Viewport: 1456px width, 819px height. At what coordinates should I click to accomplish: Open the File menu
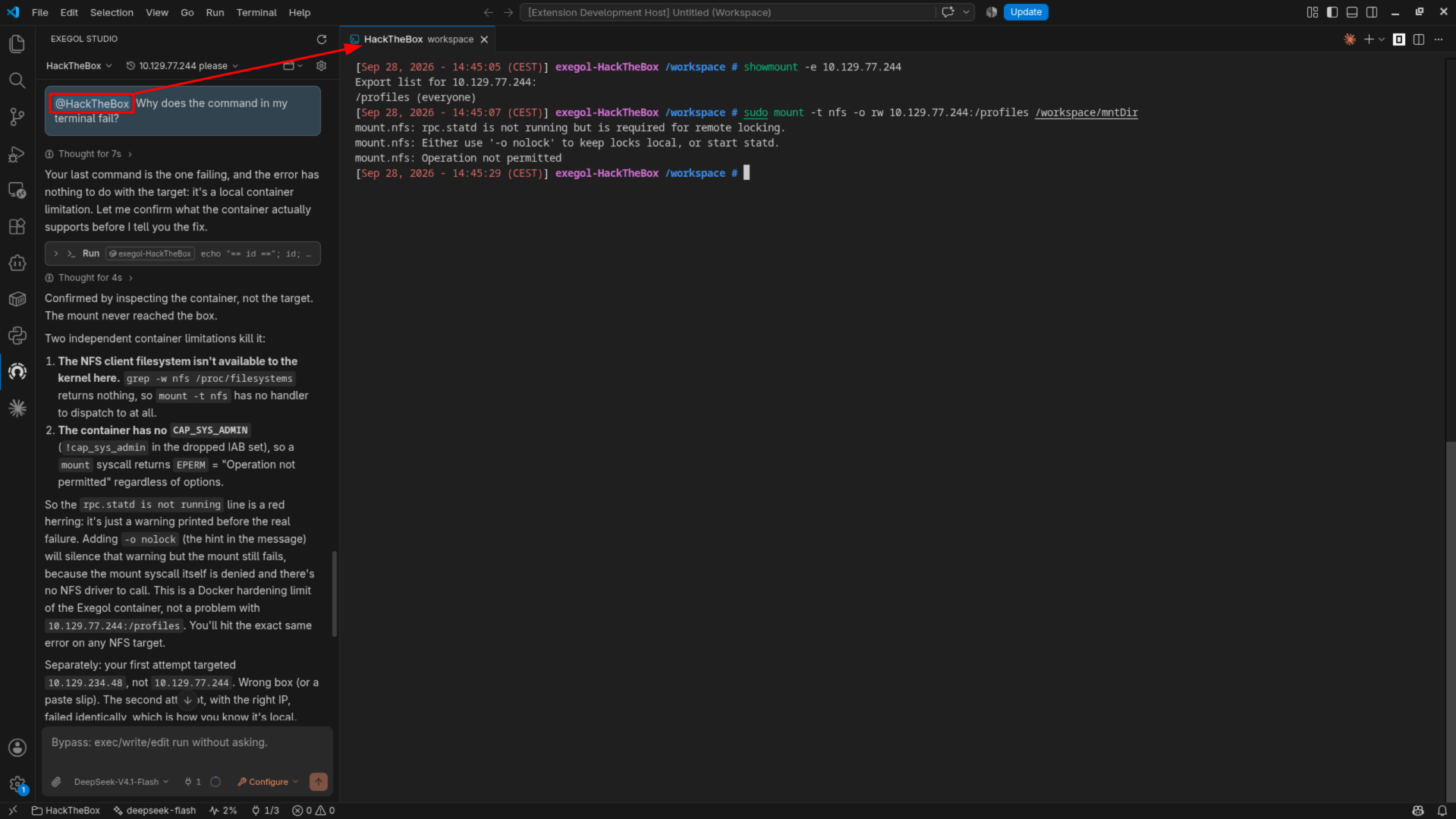[x=40, y=12]
